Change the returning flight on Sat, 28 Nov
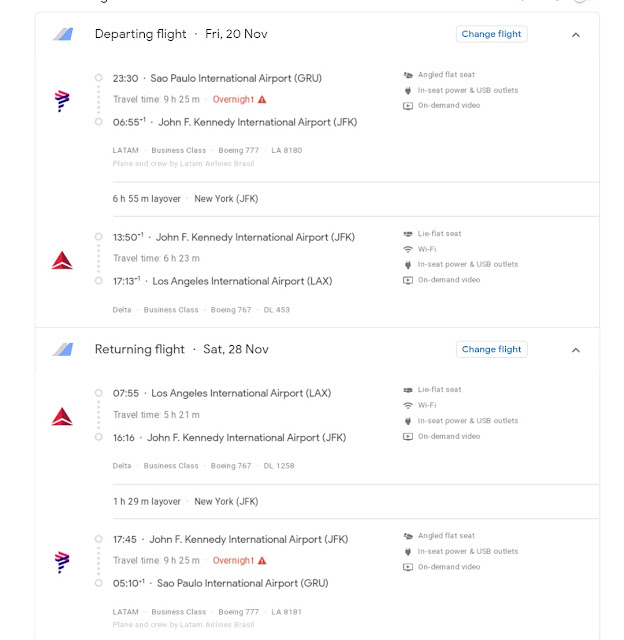This screenshot has width=624, height=640. click(x=492, y=349)
